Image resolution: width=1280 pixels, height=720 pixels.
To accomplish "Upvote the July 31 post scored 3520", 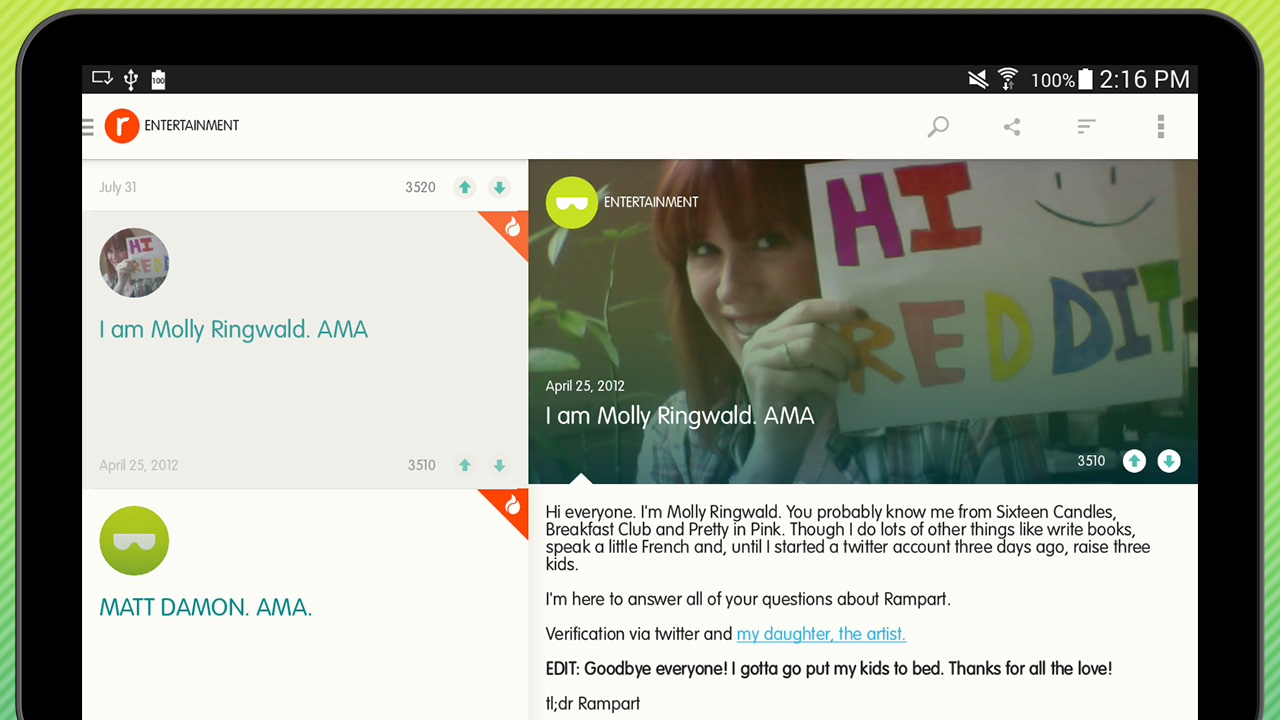I will coord(465,187).
